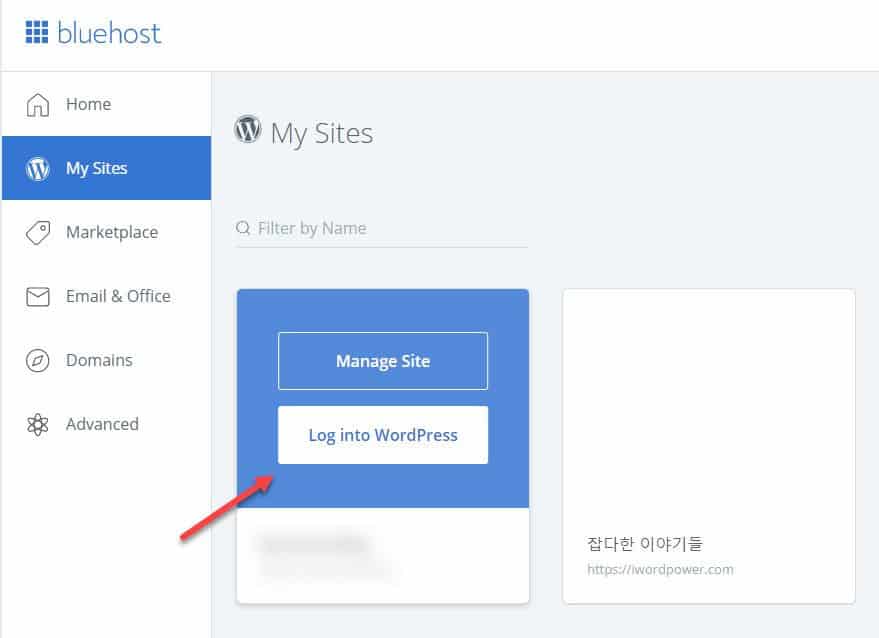Focus the Filter by Name field
This screenshot has height=638, width=879.
382,229
